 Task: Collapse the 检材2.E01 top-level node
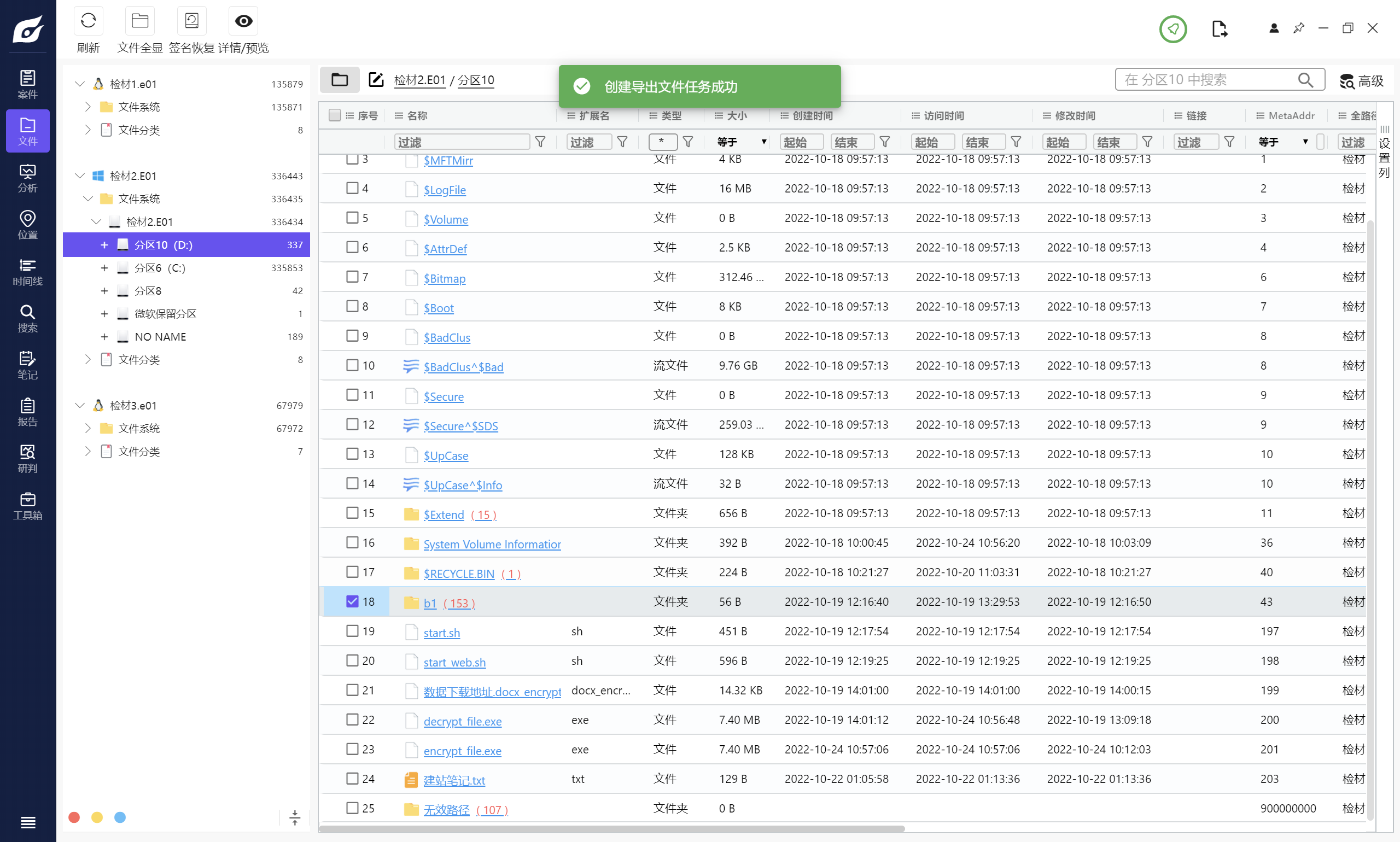pos(80,176)
